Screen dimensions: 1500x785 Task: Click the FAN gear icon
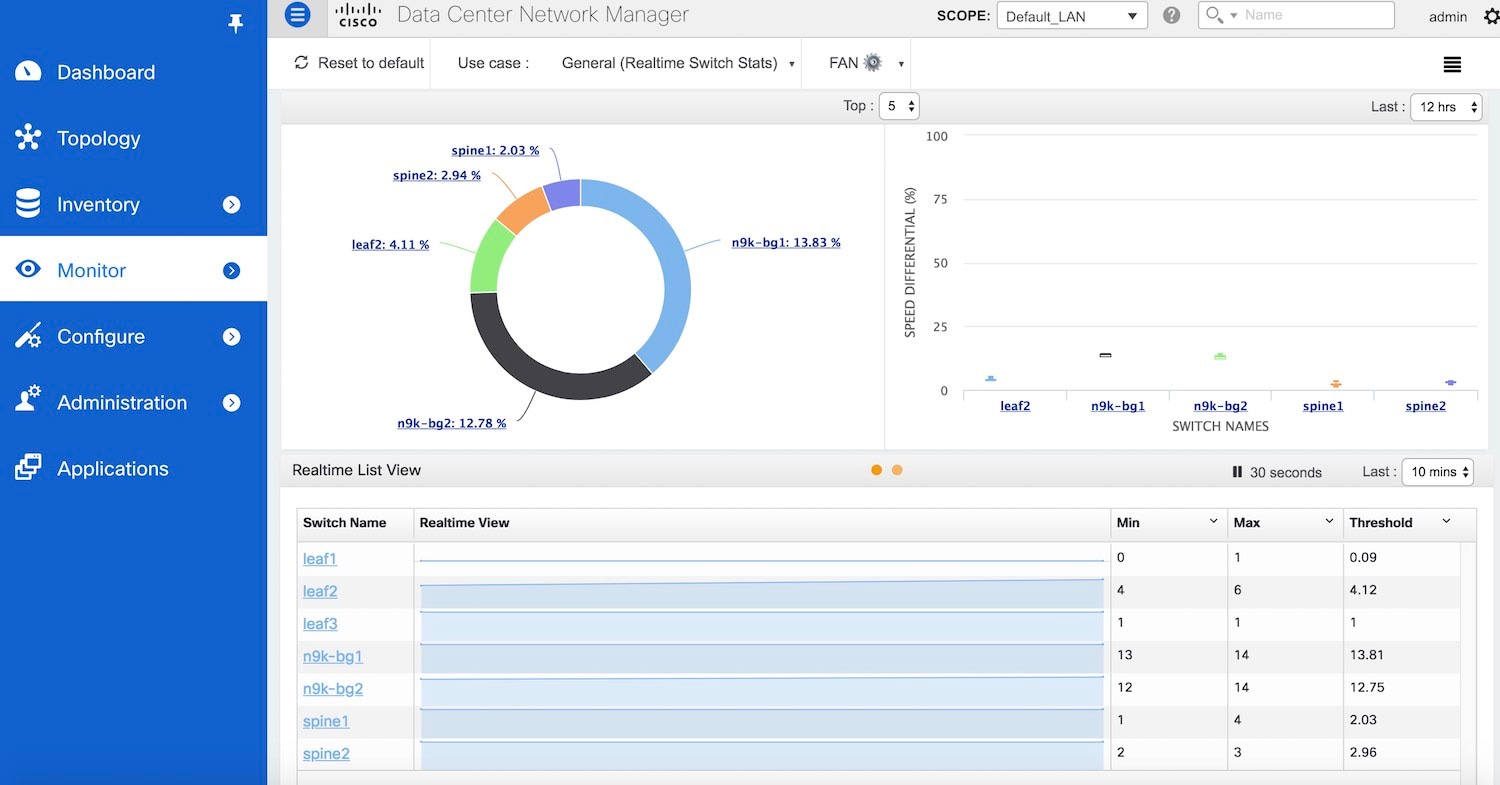[873, 63]
